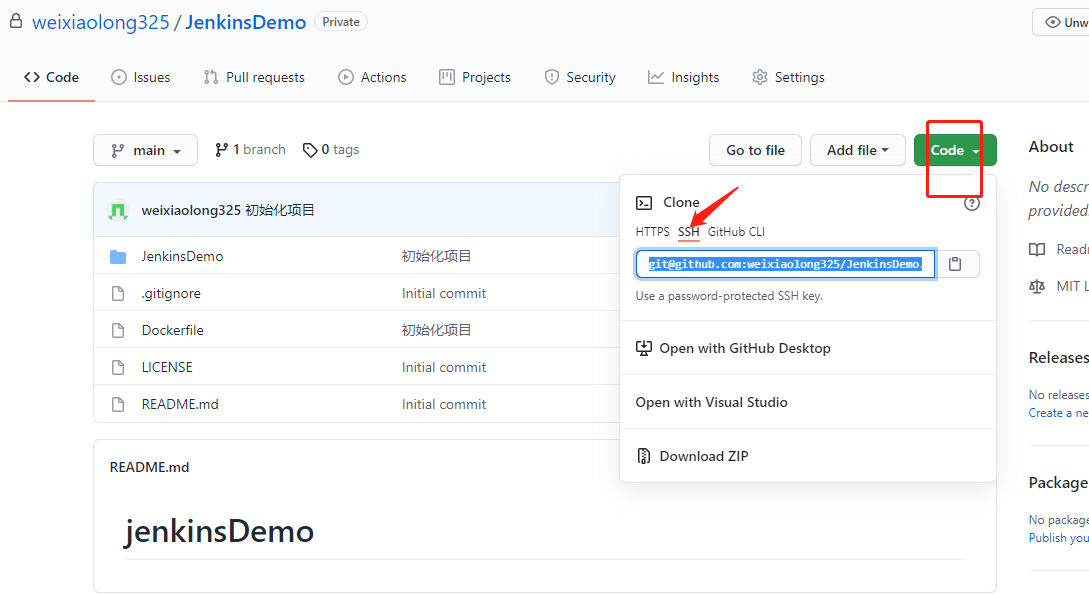Open the Dockerfile file

172,330
